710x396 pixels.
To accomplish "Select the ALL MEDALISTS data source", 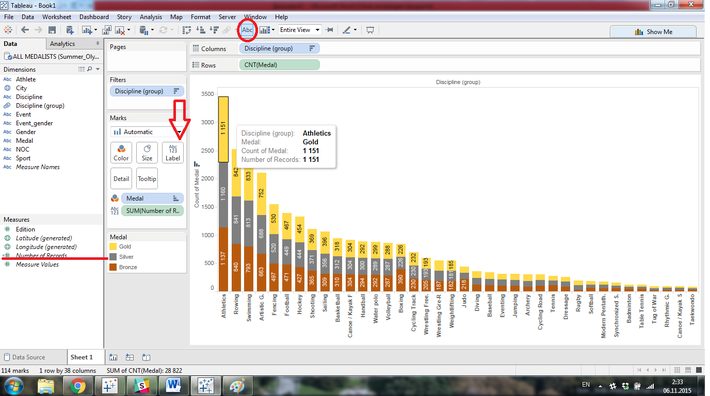I will tap(52, 57).
